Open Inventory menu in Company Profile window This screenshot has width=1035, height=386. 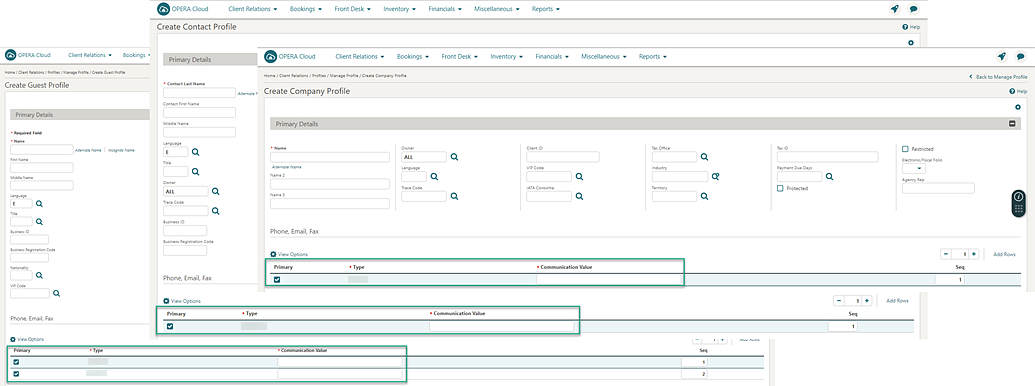[x=506, y=57]
